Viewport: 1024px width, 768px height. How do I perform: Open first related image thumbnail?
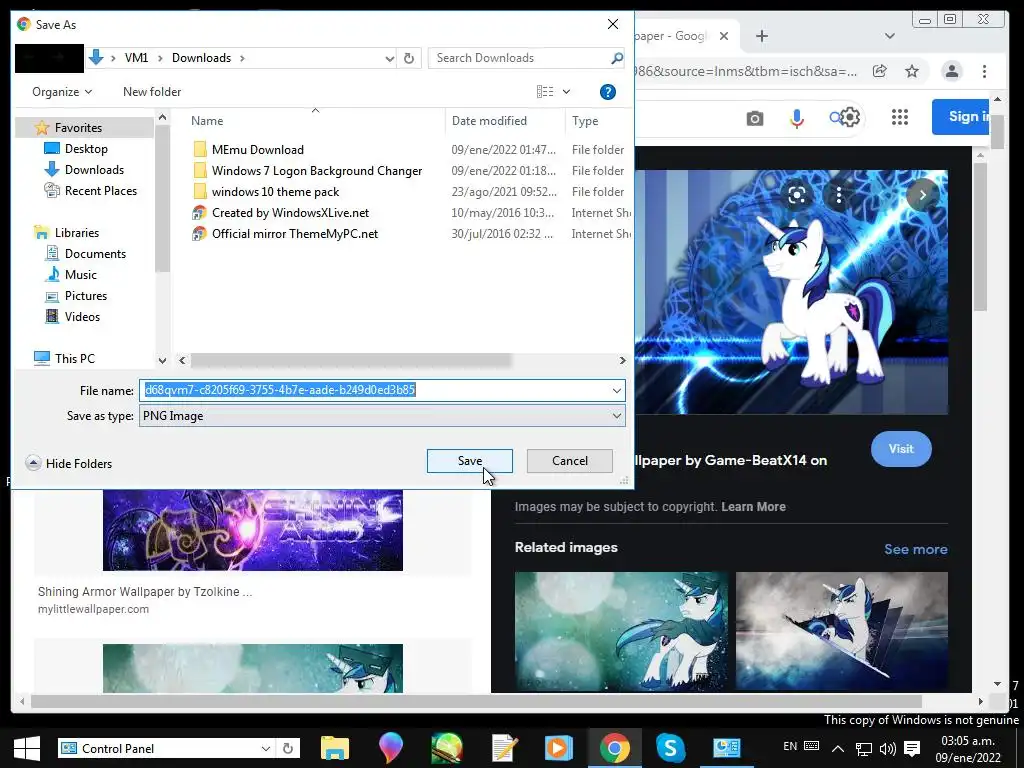[620, 632]
